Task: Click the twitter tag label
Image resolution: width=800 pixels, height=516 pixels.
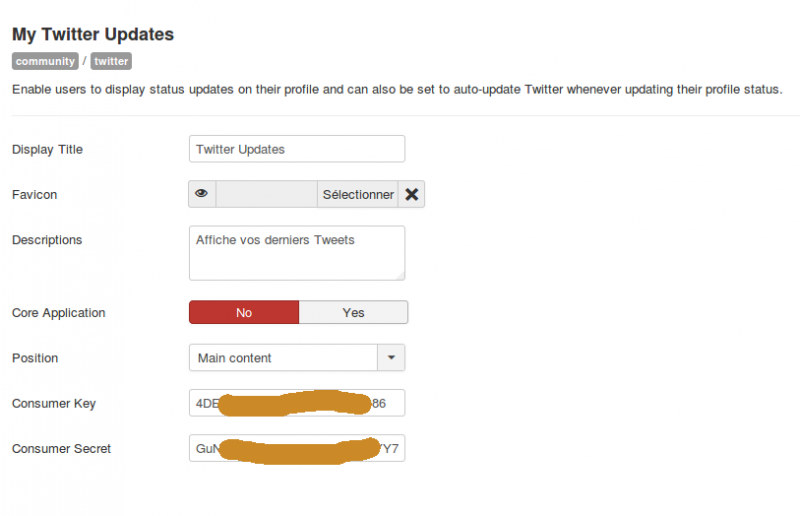Action: pos(111,61)
